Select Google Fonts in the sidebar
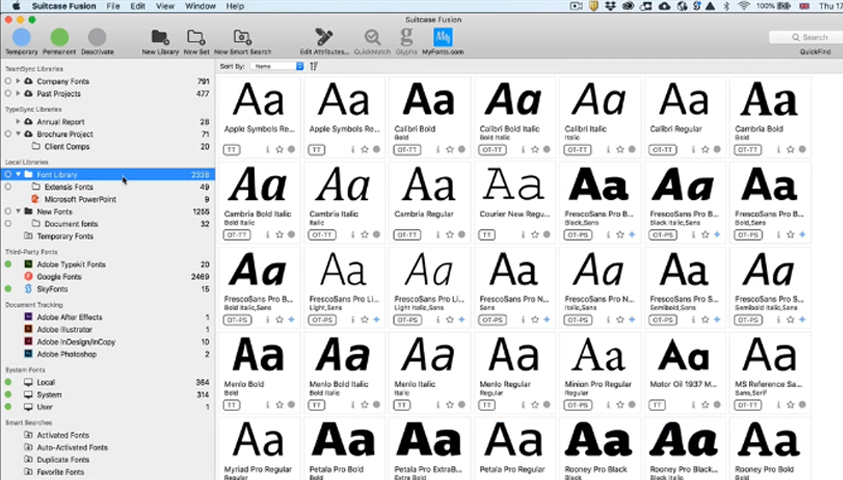 click(59, 276)
